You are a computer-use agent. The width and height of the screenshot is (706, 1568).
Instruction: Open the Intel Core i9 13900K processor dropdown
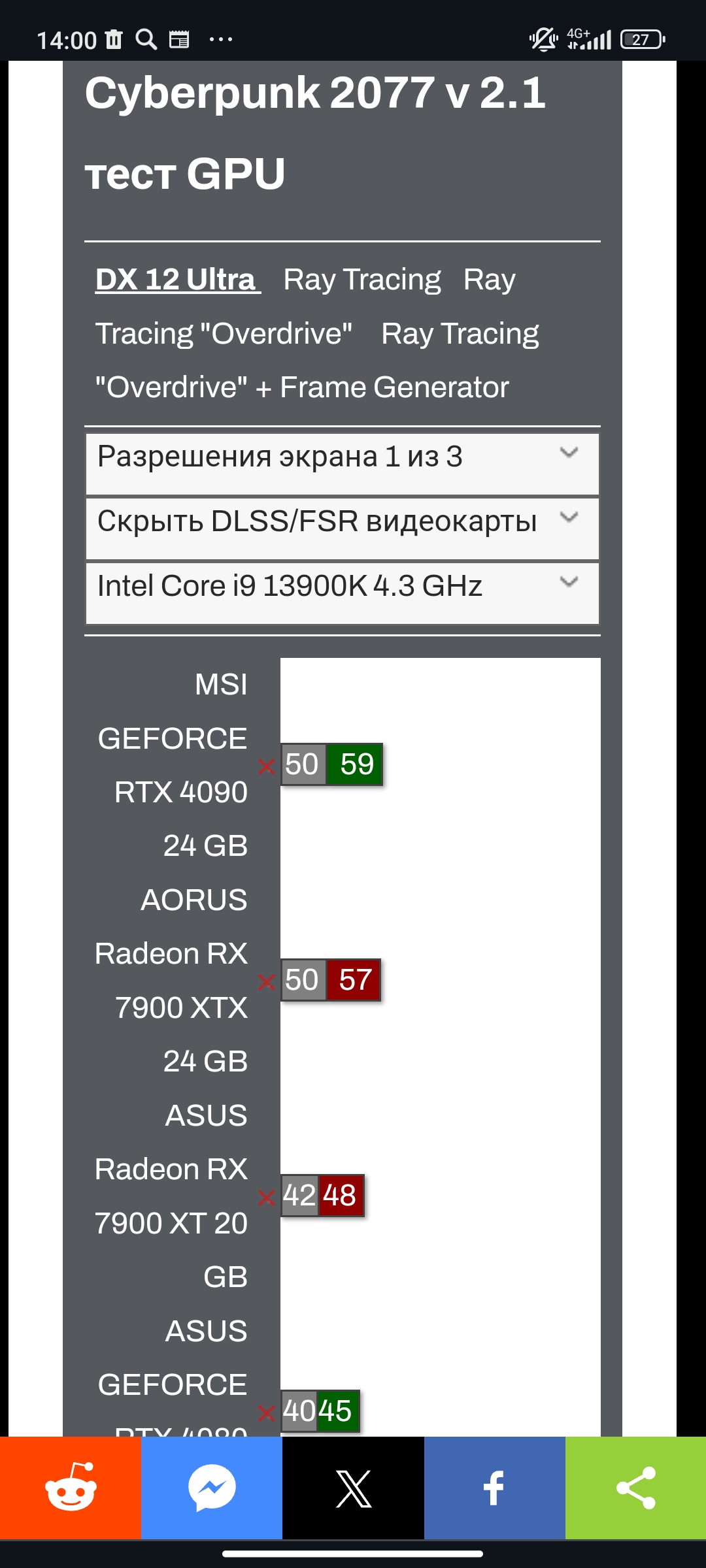342,593
